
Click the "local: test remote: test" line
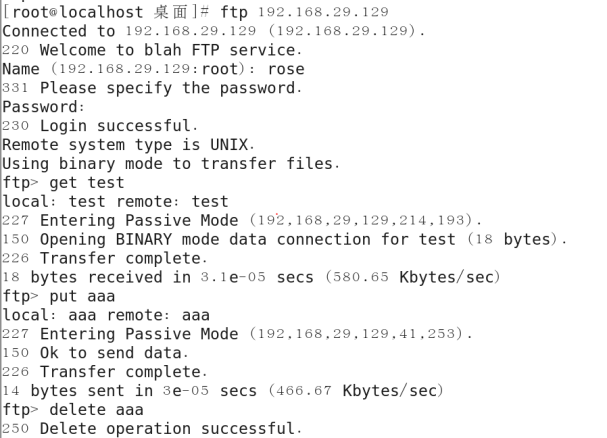click(x=115, y=202)
